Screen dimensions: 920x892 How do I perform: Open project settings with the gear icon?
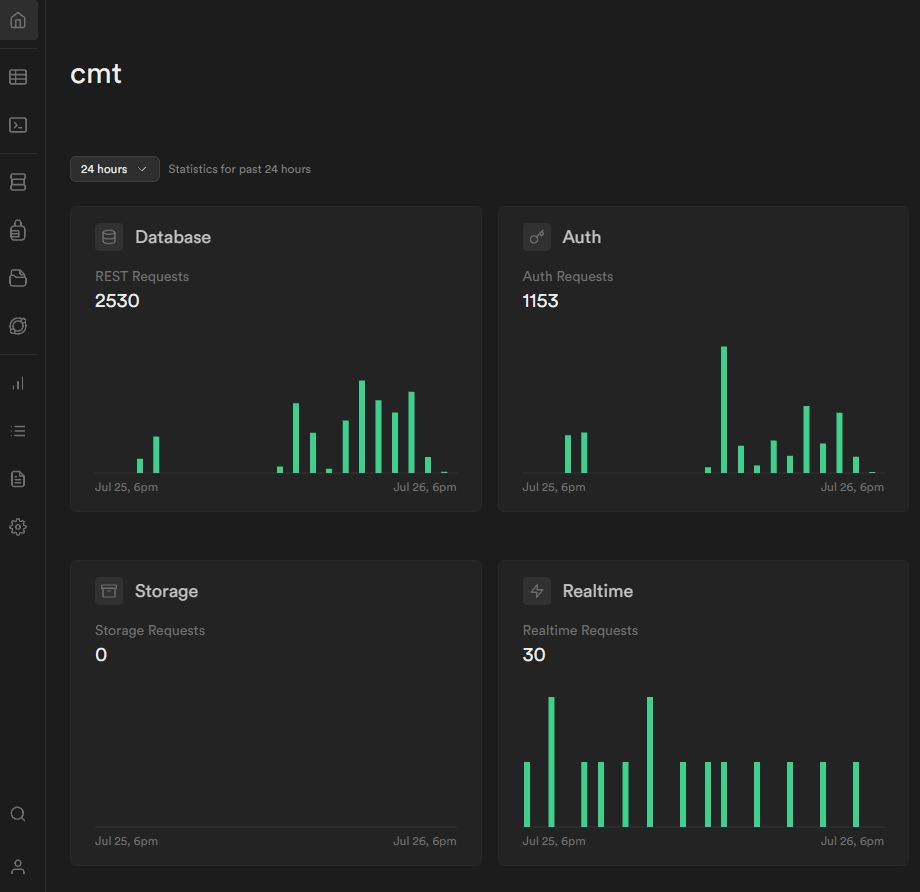[18, 527]
